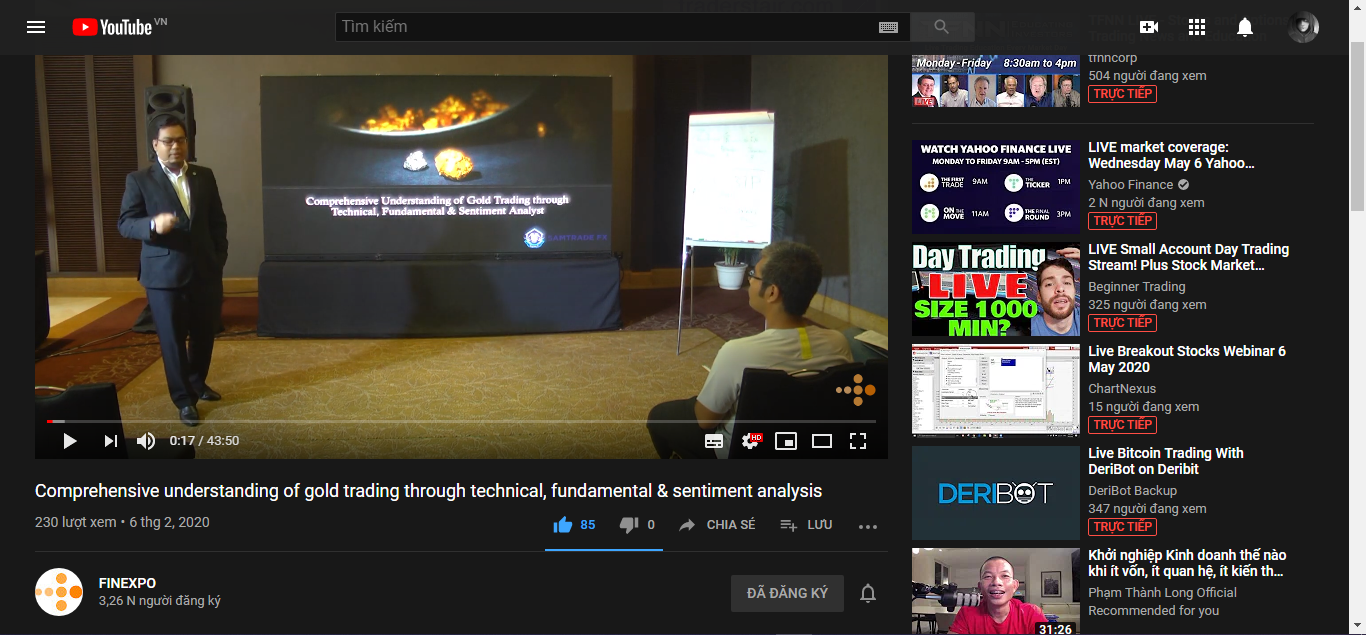Open more actions three-dot menu
1366x635 pixels.
pos(868,526)
